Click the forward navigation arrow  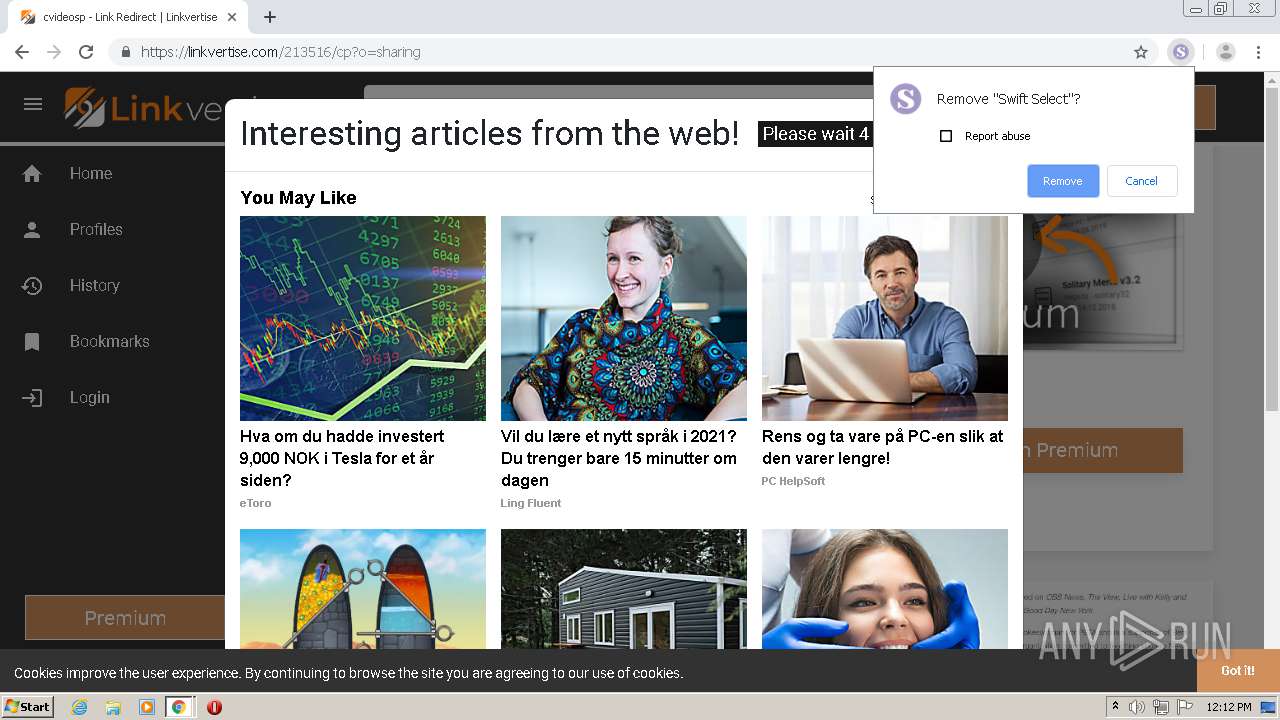(54, 52)
